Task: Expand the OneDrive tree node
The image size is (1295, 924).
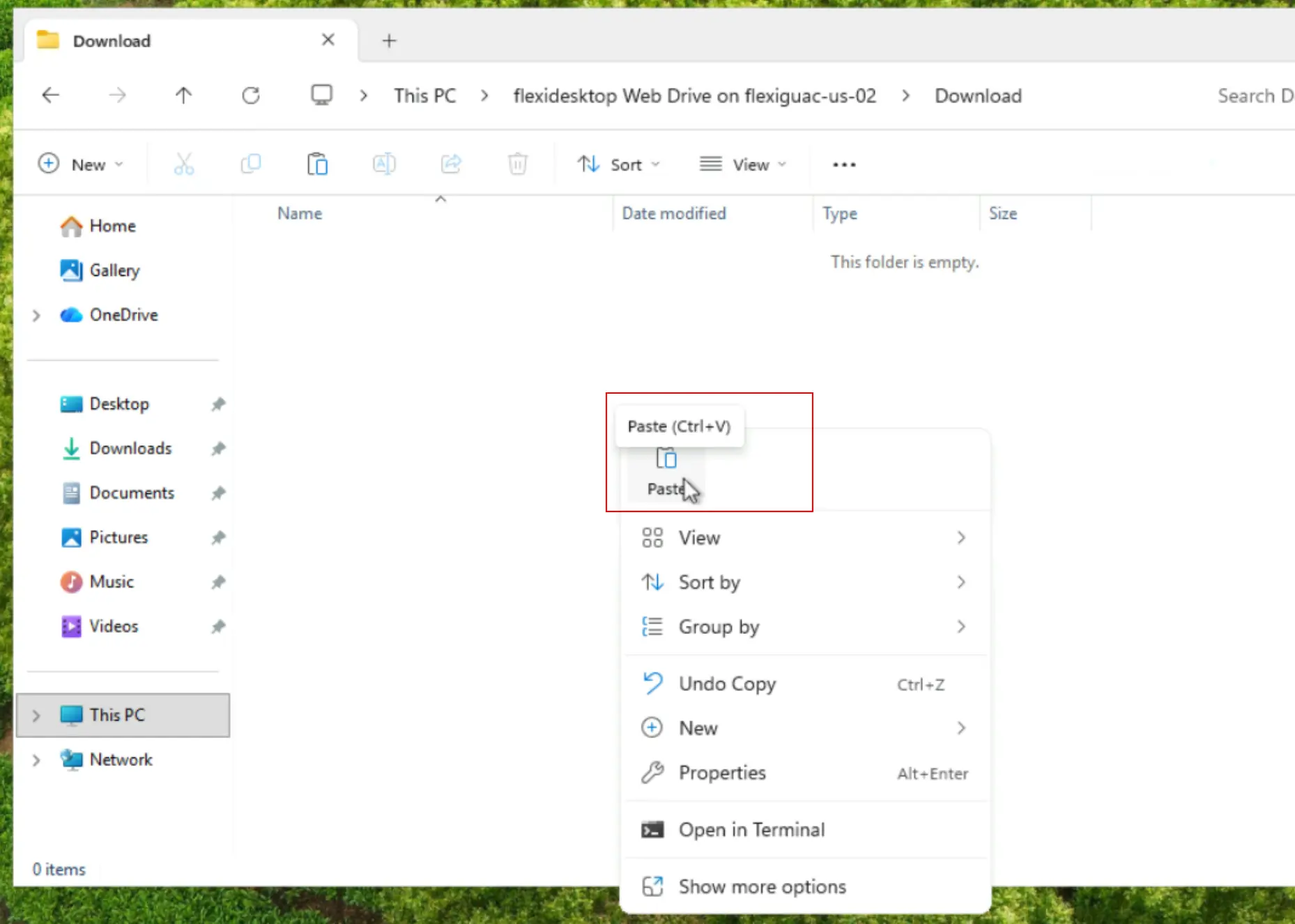Action: point(36,316)
